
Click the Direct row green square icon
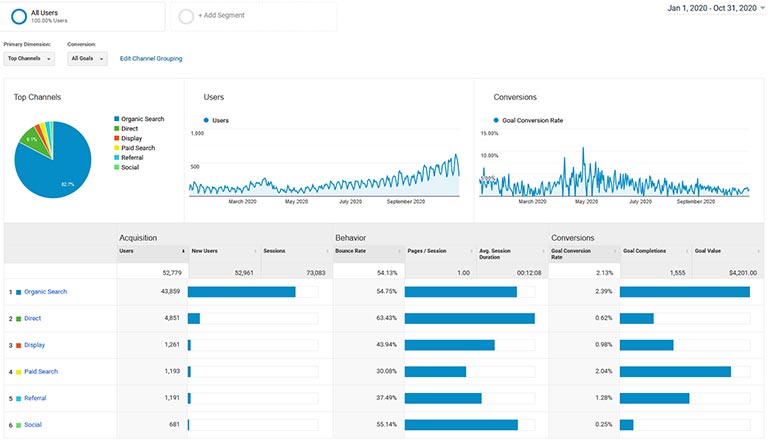[x=19, y=319]
